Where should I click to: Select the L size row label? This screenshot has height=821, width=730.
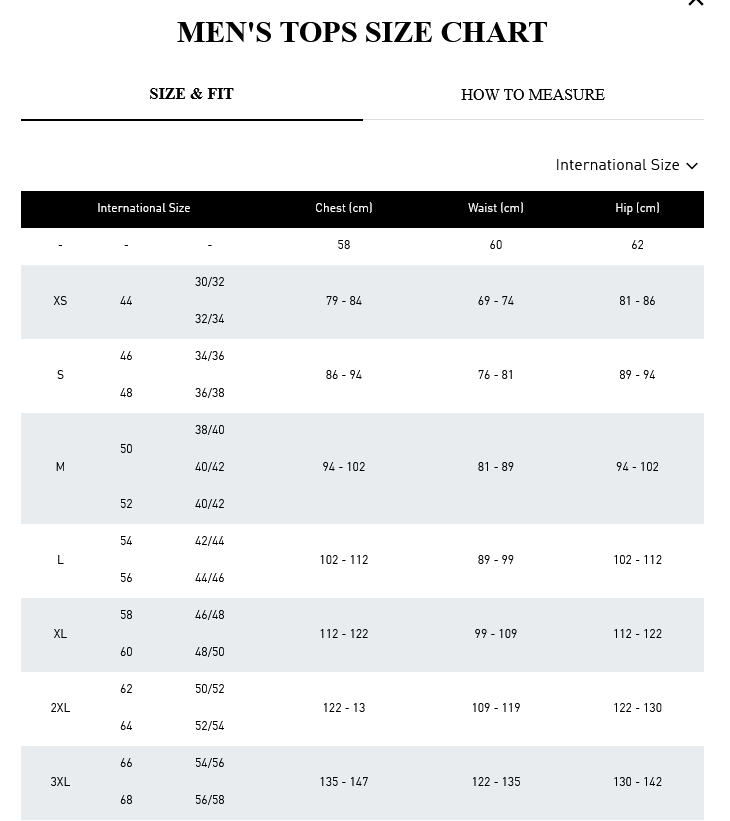click(60, 560)
